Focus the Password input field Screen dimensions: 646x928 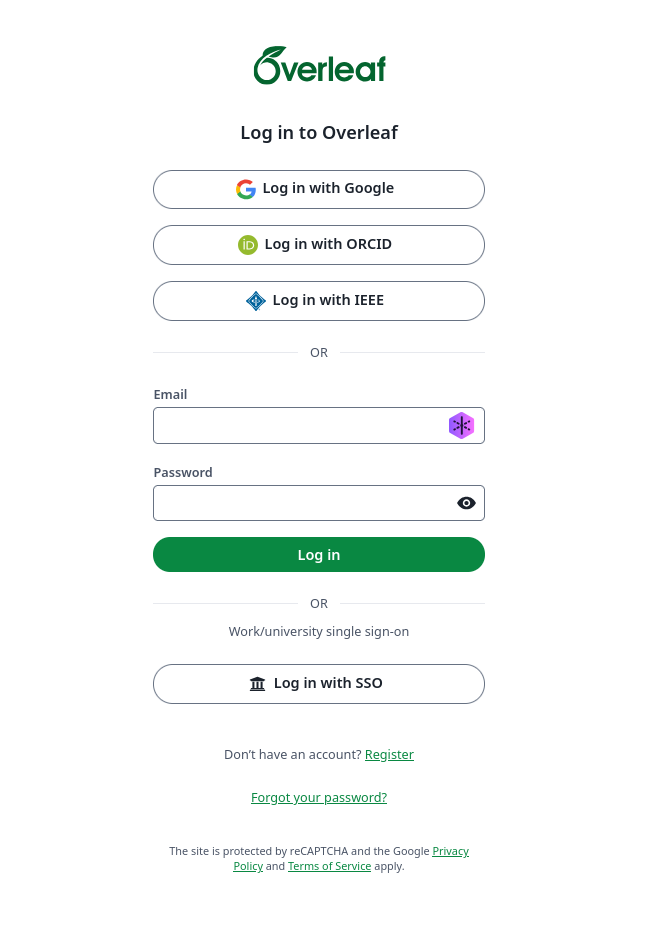(319, 503)
